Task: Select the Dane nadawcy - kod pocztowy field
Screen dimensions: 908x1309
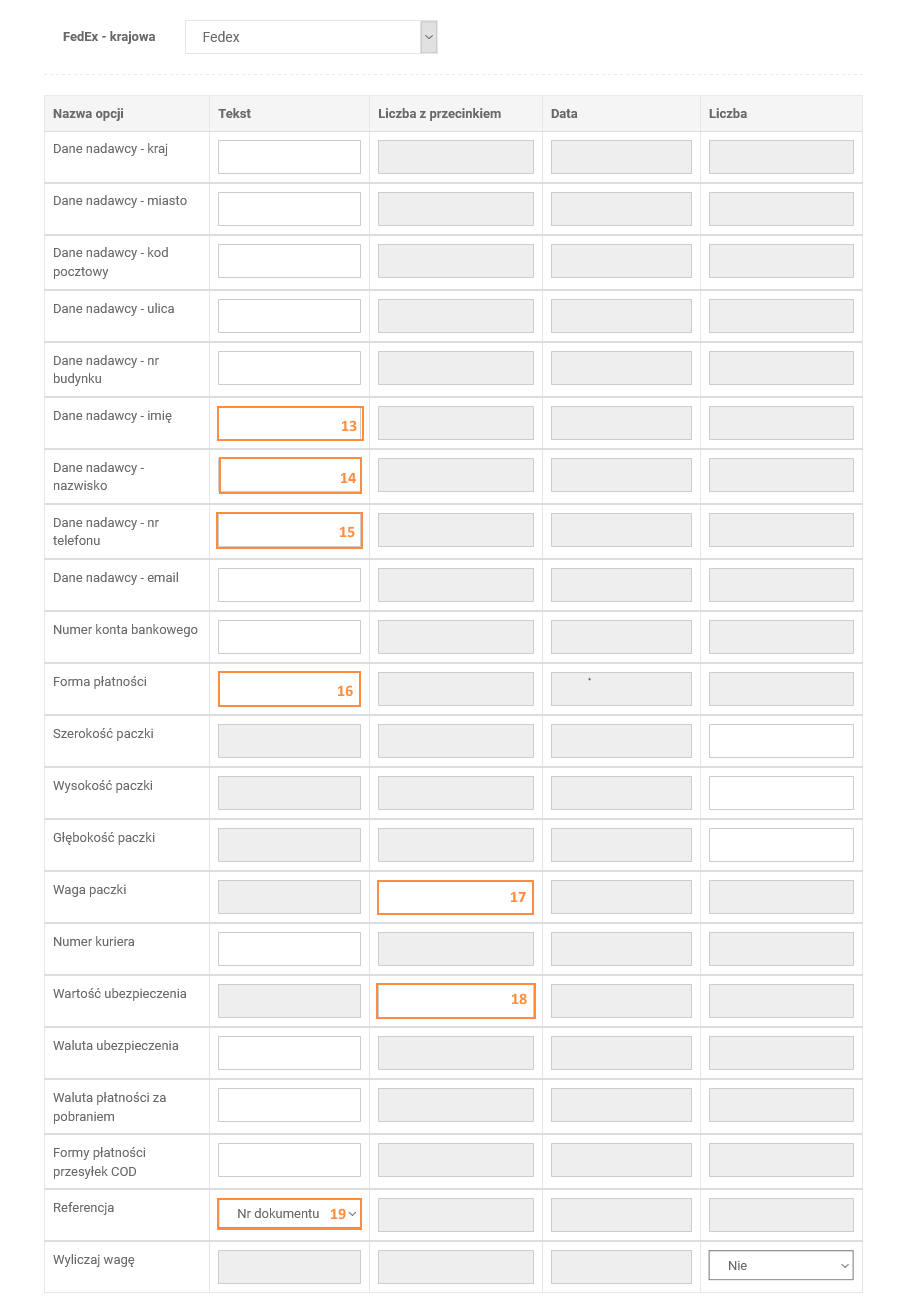Action: [x=289, y=261]
